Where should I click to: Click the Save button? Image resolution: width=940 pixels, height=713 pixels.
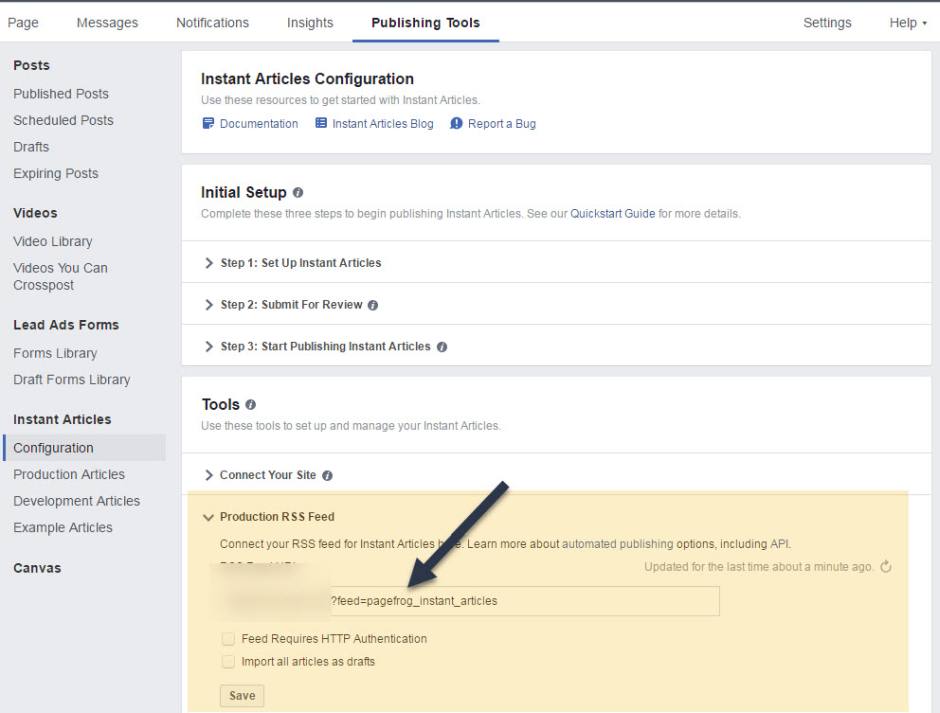point(242,696)
